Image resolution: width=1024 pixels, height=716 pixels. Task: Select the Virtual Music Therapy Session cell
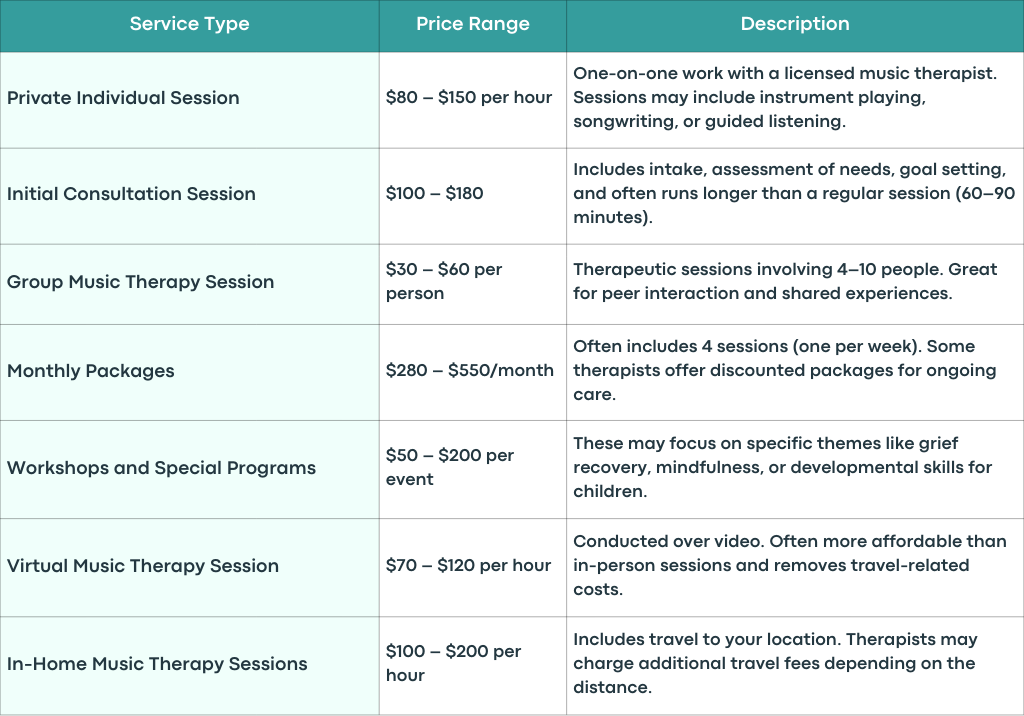(x=189, y=568)
